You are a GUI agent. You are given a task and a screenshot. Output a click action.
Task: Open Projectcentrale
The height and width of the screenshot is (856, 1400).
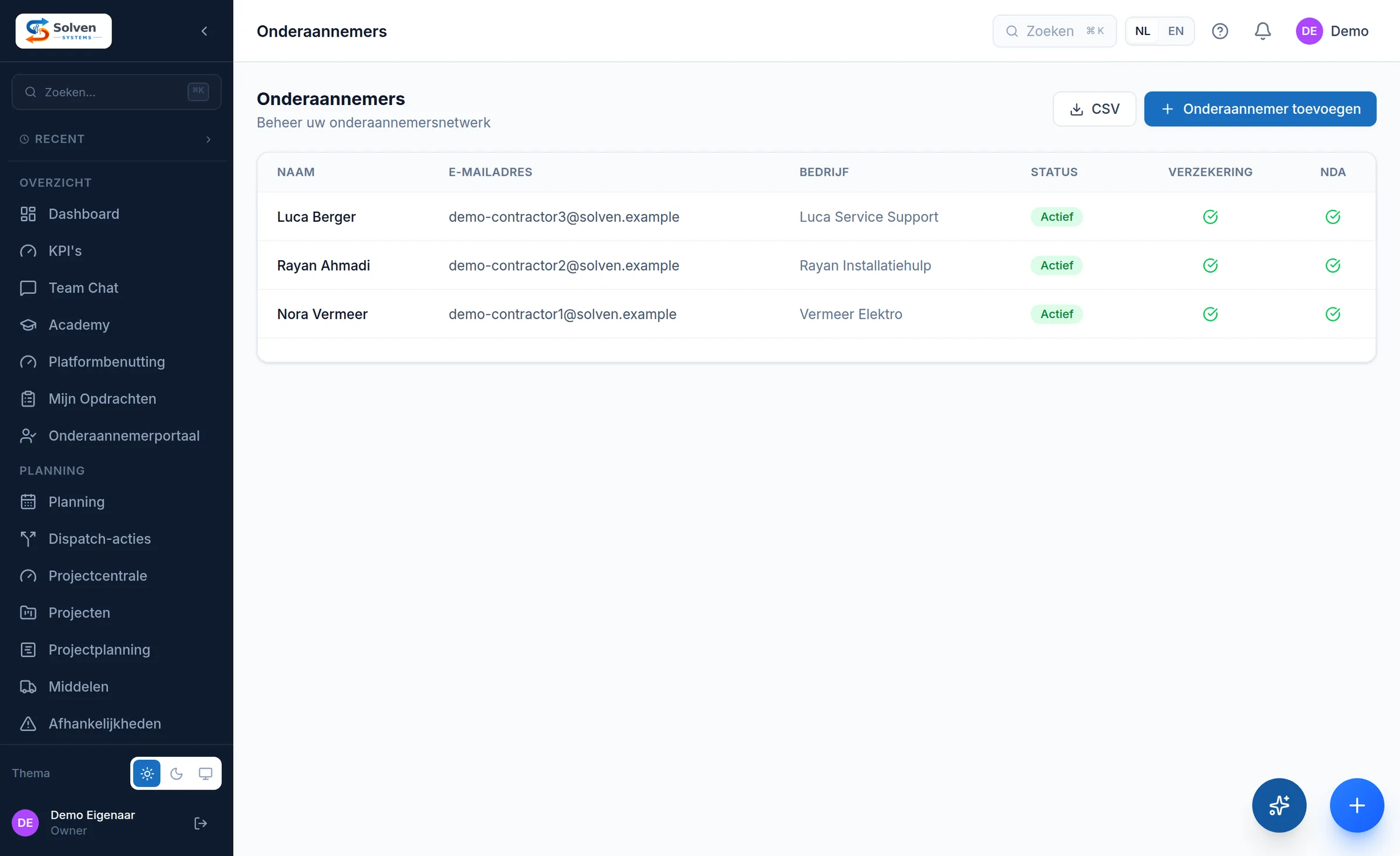pyautogui.click(x=117, y=576)
